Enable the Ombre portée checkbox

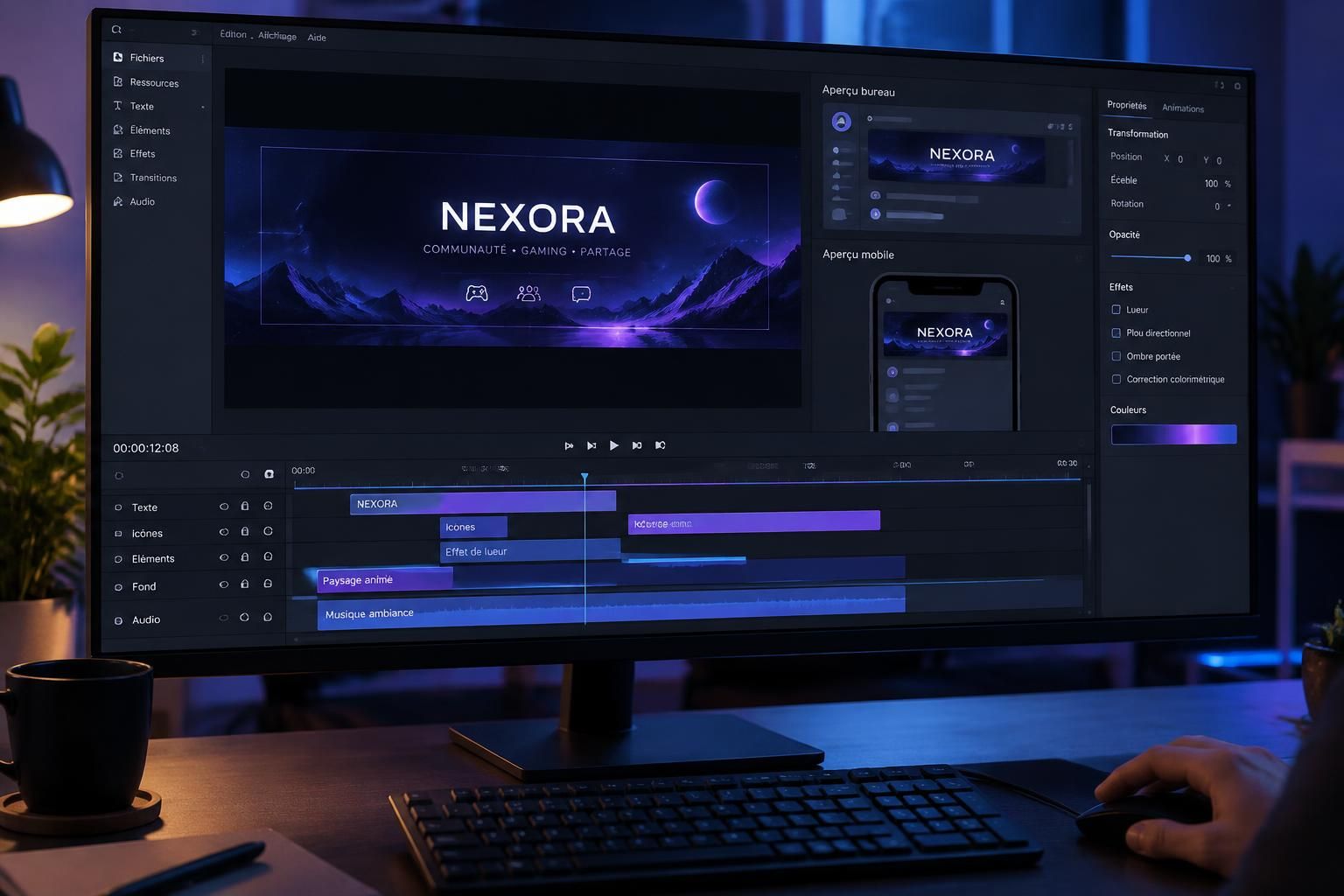coord(1116,356)
